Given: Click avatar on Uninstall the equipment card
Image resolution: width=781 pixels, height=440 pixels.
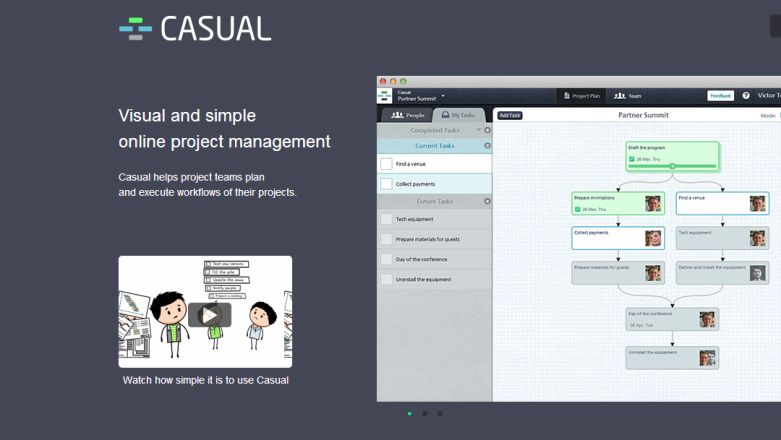Looking at the screenshot, I should (x=707, y=358).
